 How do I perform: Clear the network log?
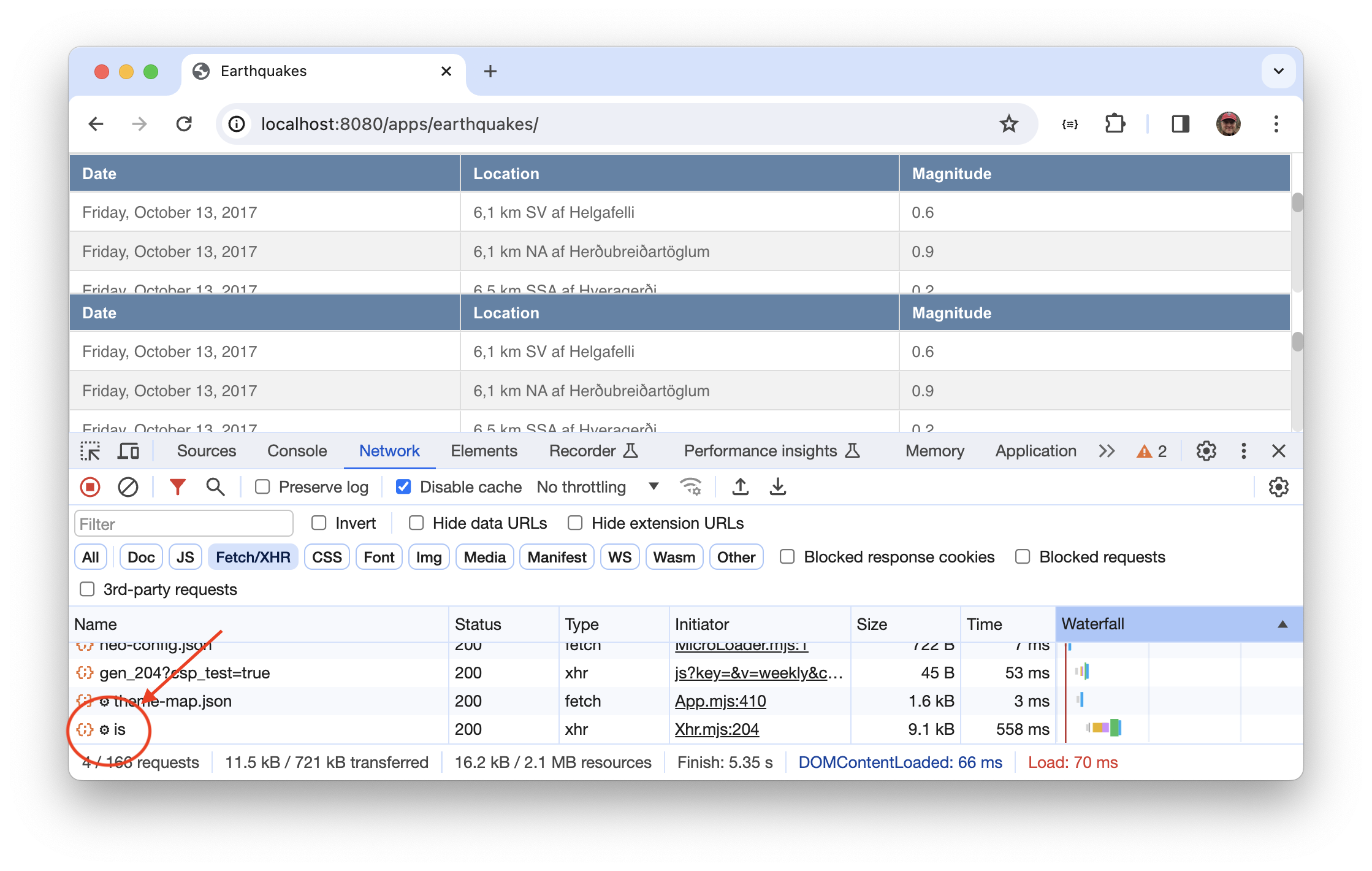(128, 487)
